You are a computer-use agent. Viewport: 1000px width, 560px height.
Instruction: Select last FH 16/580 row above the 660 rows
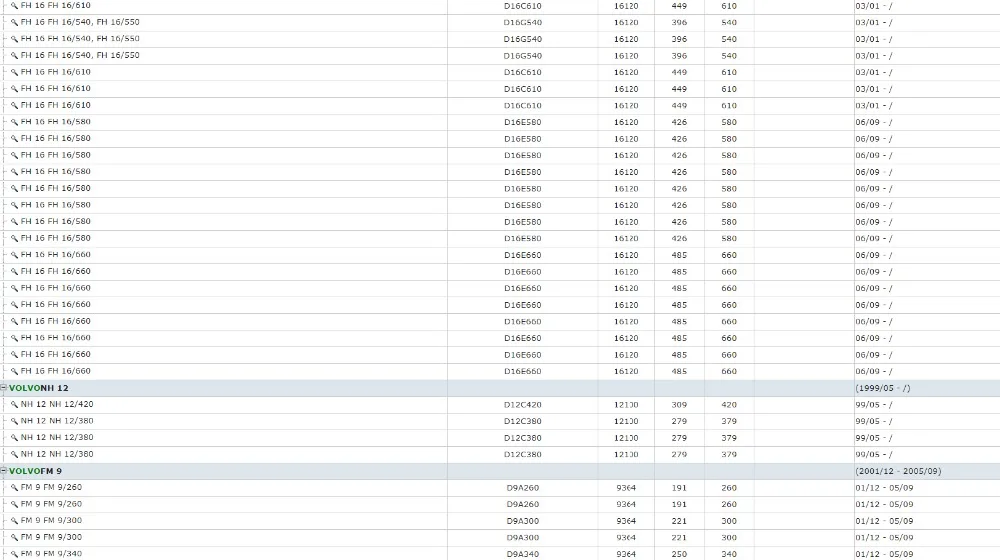coord(500,238)
